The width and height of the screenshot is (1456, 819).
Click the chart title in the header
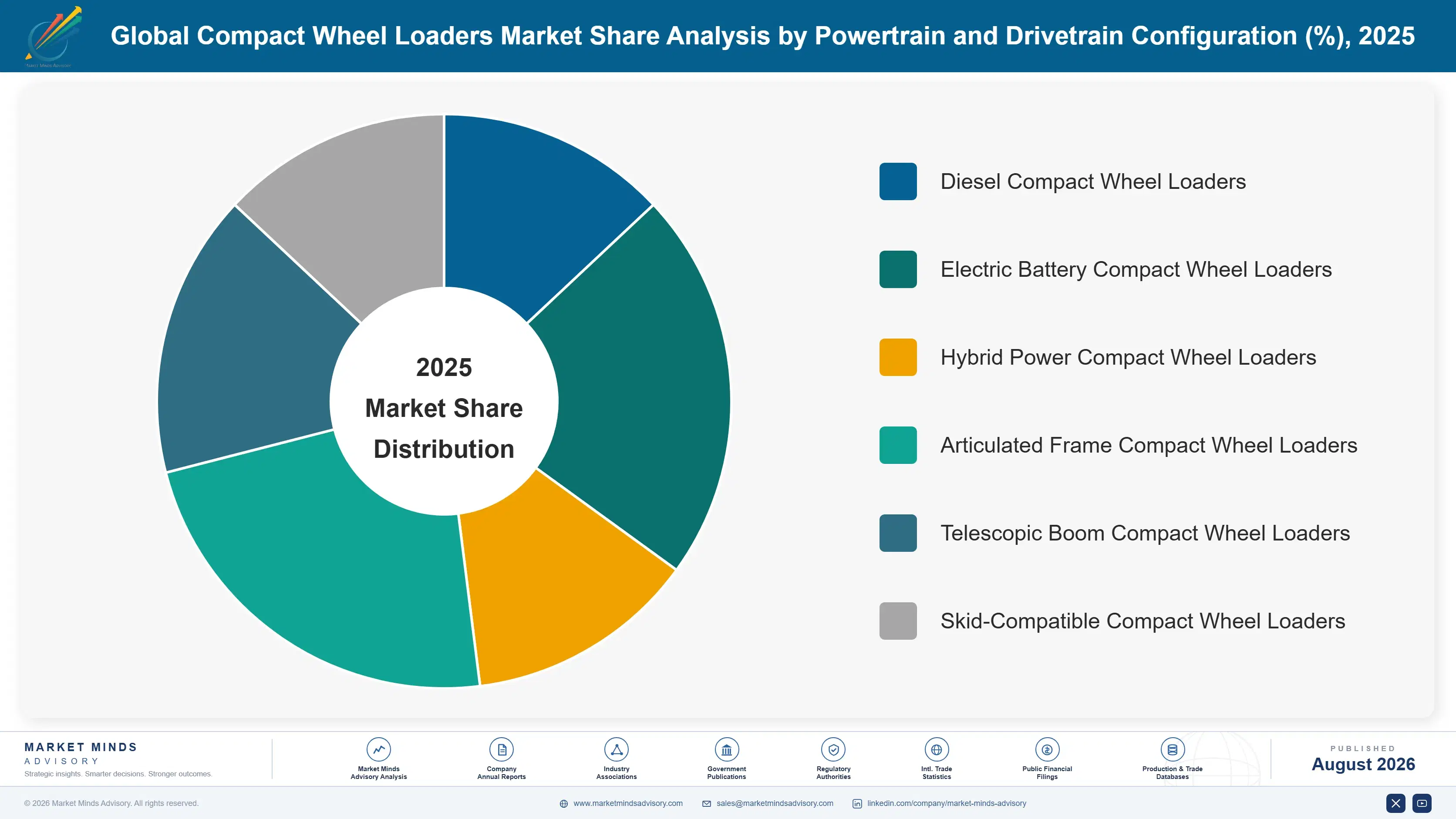[x=762, y=36]
